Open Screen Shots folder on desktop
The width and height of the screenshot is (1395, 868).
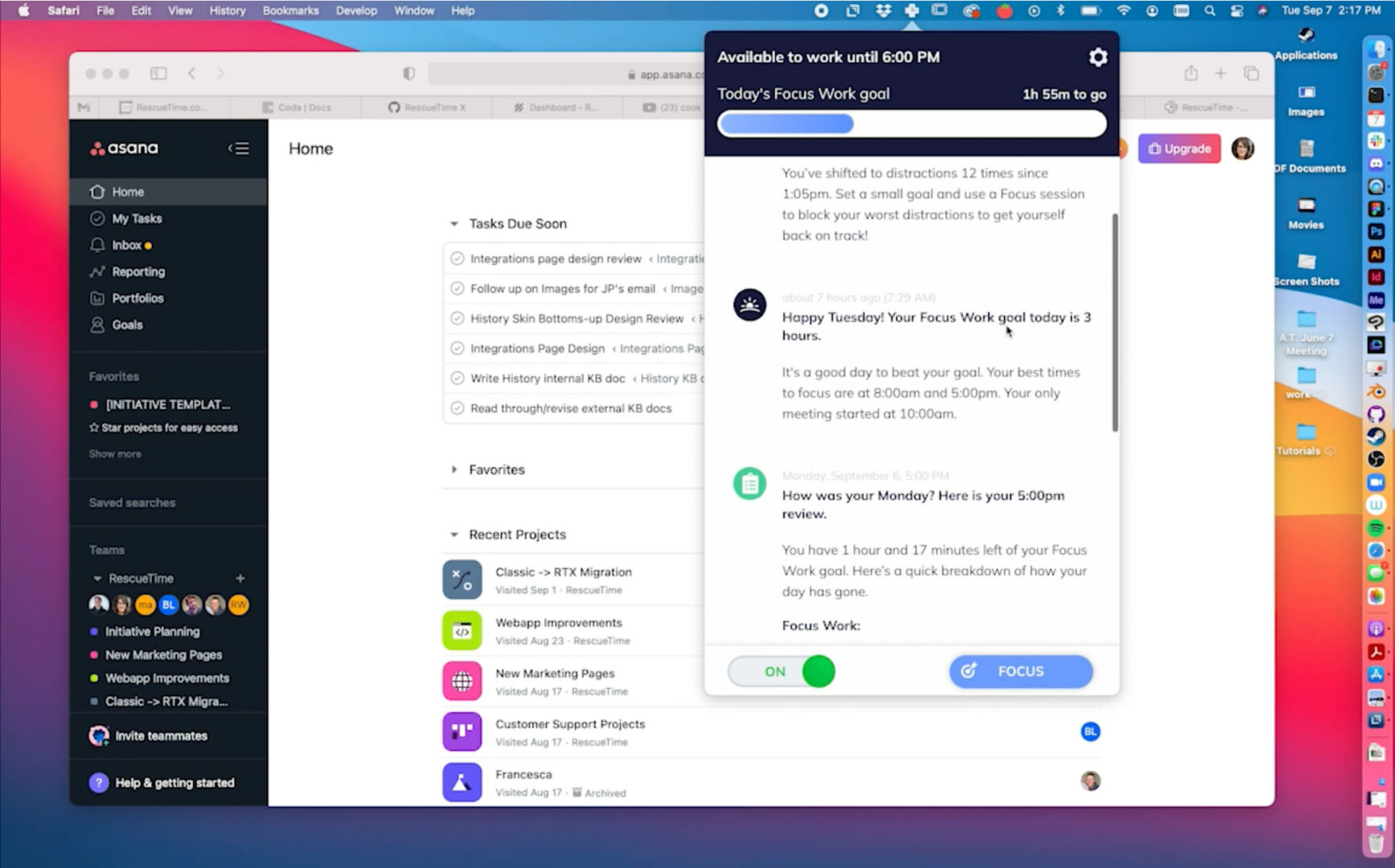[x=1306, y=269]
